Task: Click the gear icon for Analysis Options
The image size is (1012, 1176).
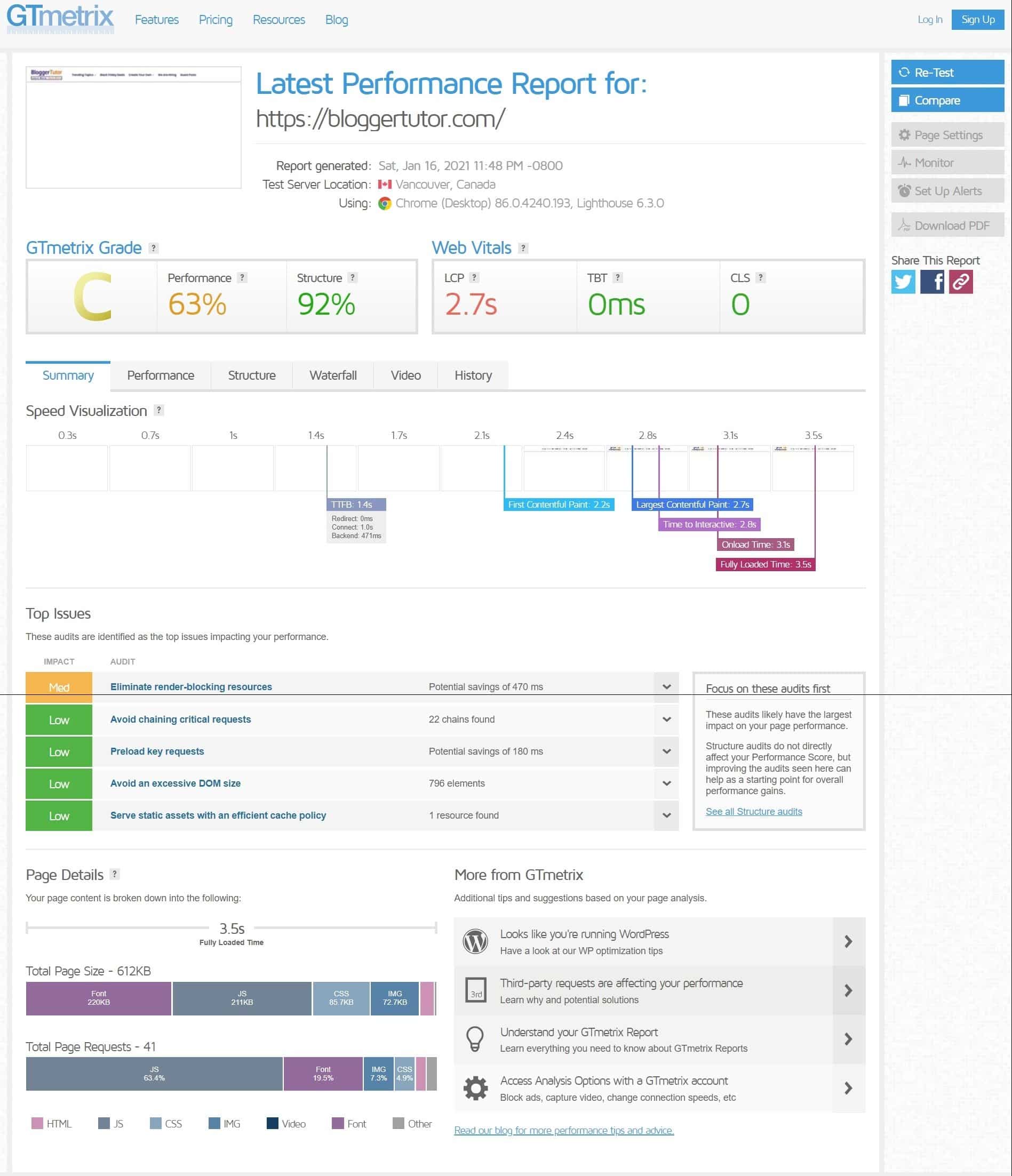Action: (x=476, y=1088)
